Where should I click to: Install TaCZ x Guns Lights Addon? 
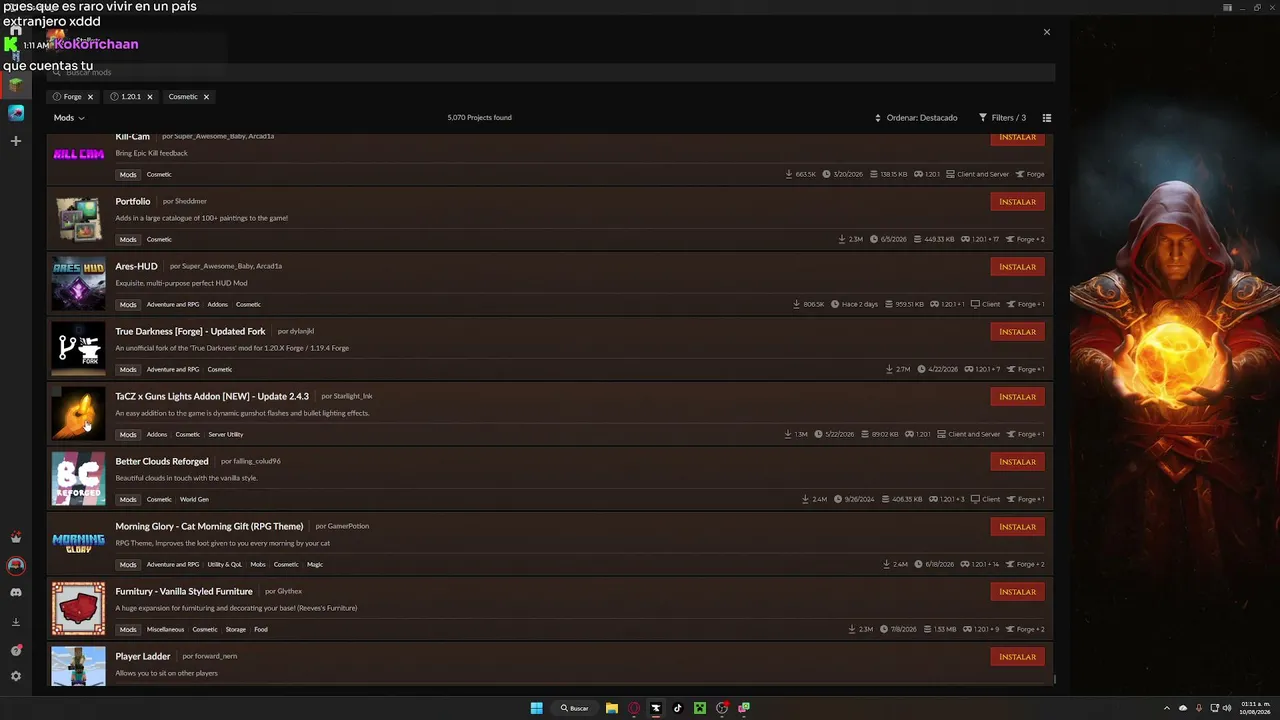pyautogui.click(x=1018, y=397)
